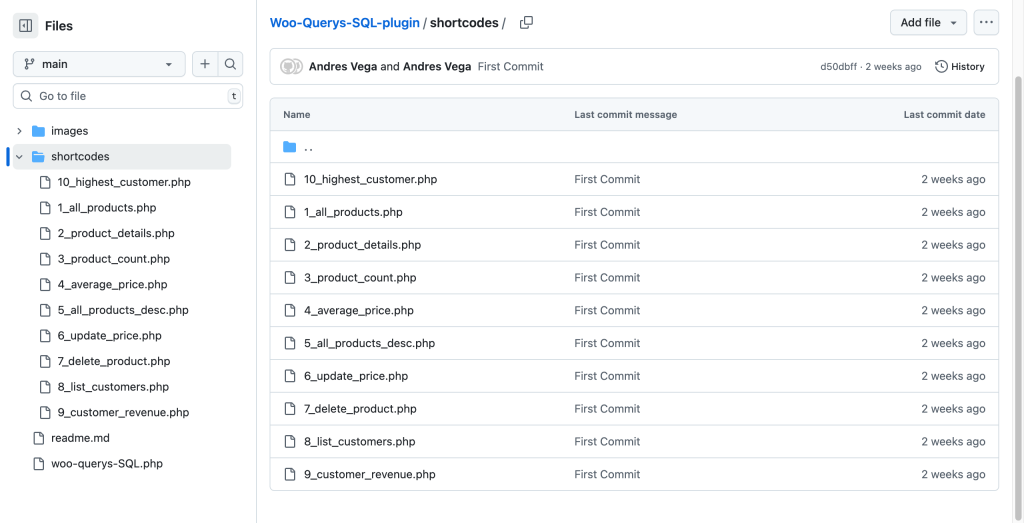Open 10_highest_customer.php in the file tree
Viewport: 1024px width, 523px height.
(124, 182)
